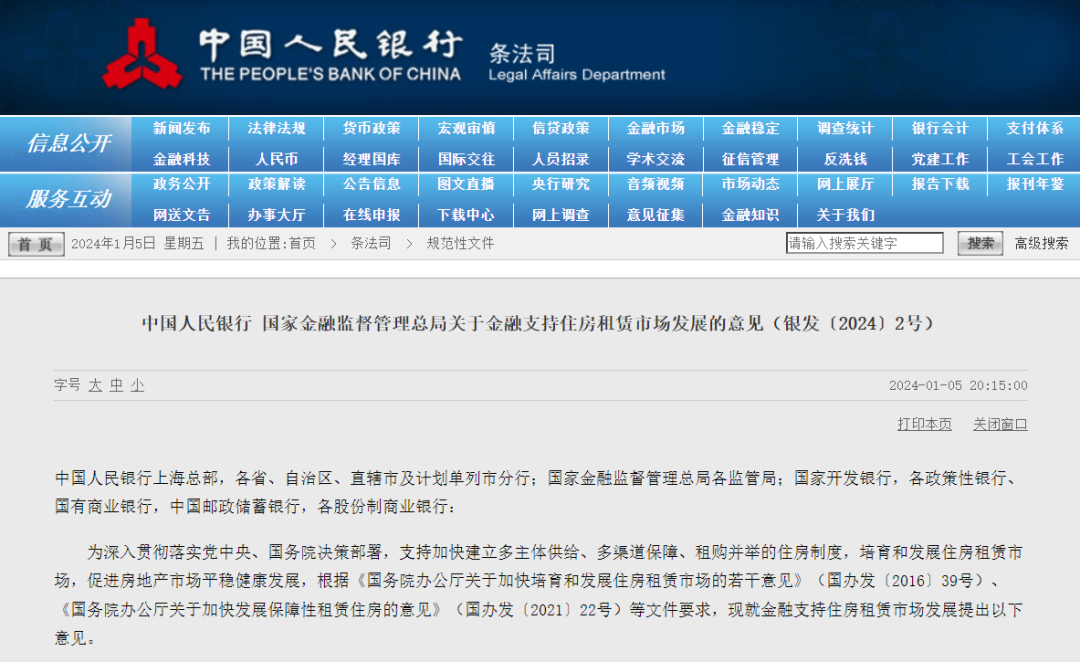Open the 央行研究 section
1080x662 pixels.
click(560, 184)
